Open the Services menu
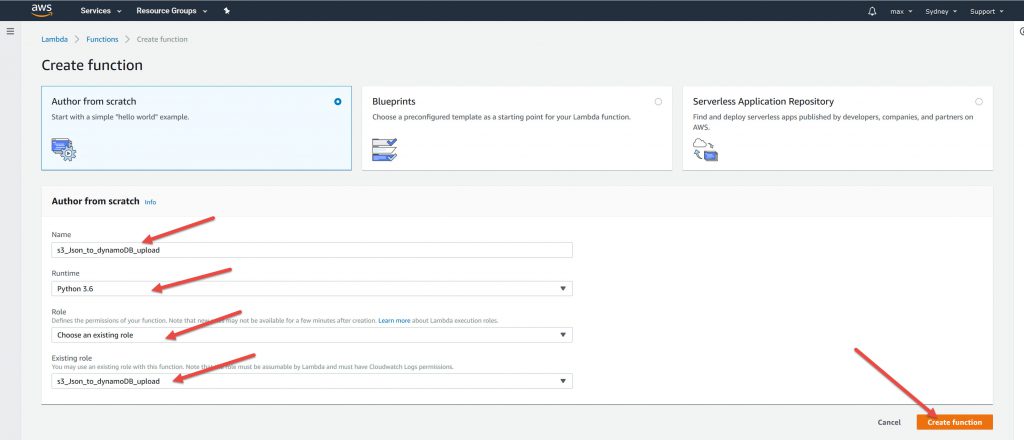The image size is (1024, 440). click(x=101, y=11)
